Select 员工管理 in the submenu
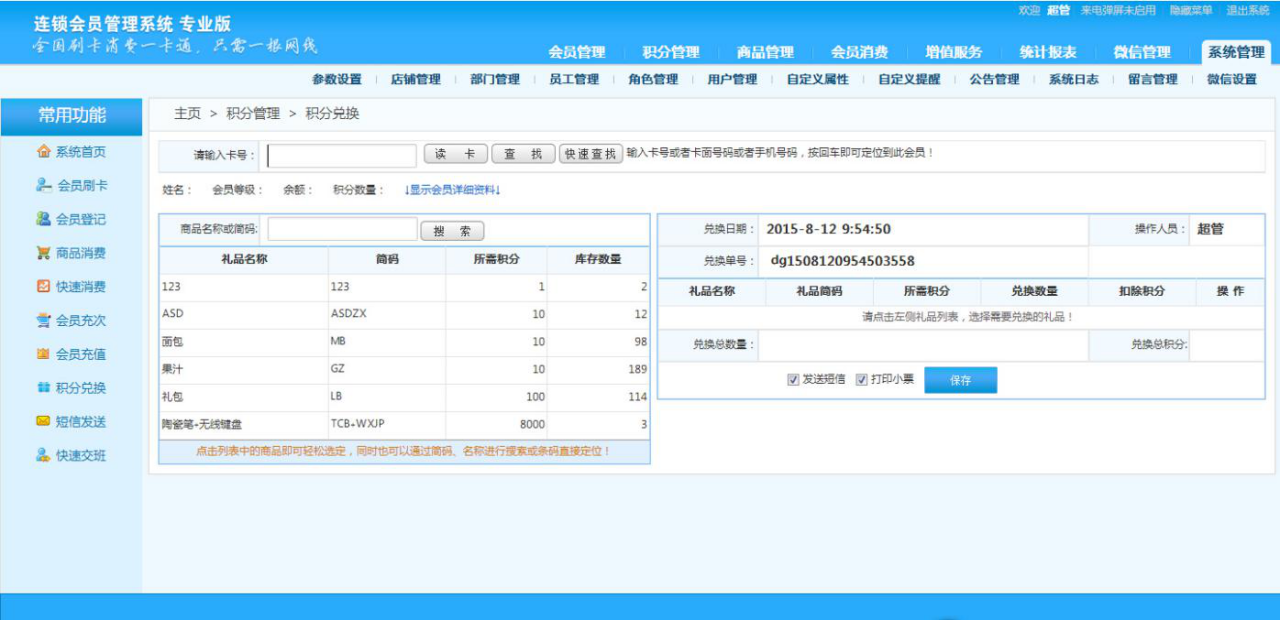Image resolution: width=1280 pixels, height=620 pixels. [574, 80]
